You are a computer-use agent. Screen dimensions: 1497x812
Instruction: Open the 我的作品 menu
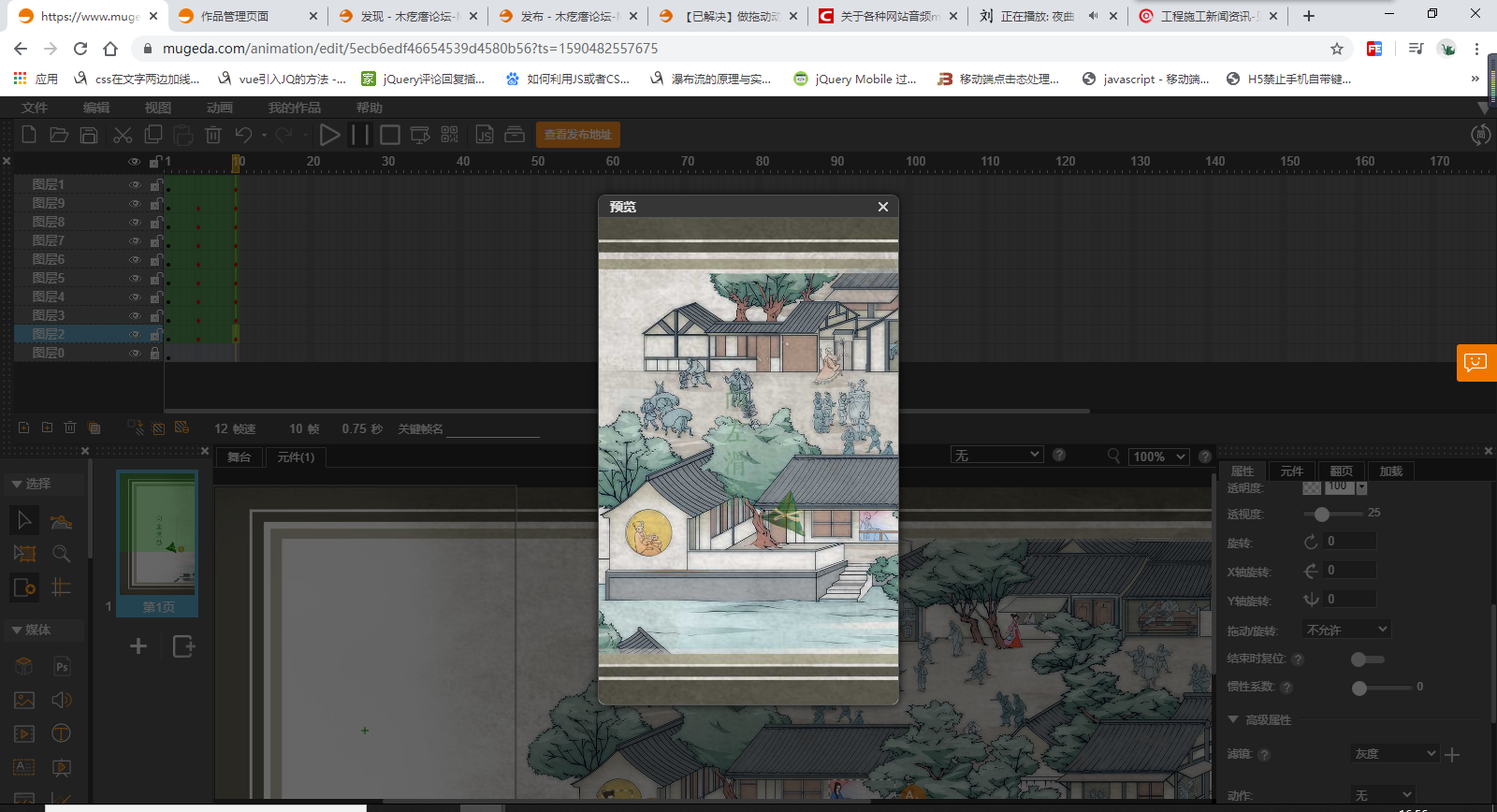pyautogui.click(x=295, y=108)
